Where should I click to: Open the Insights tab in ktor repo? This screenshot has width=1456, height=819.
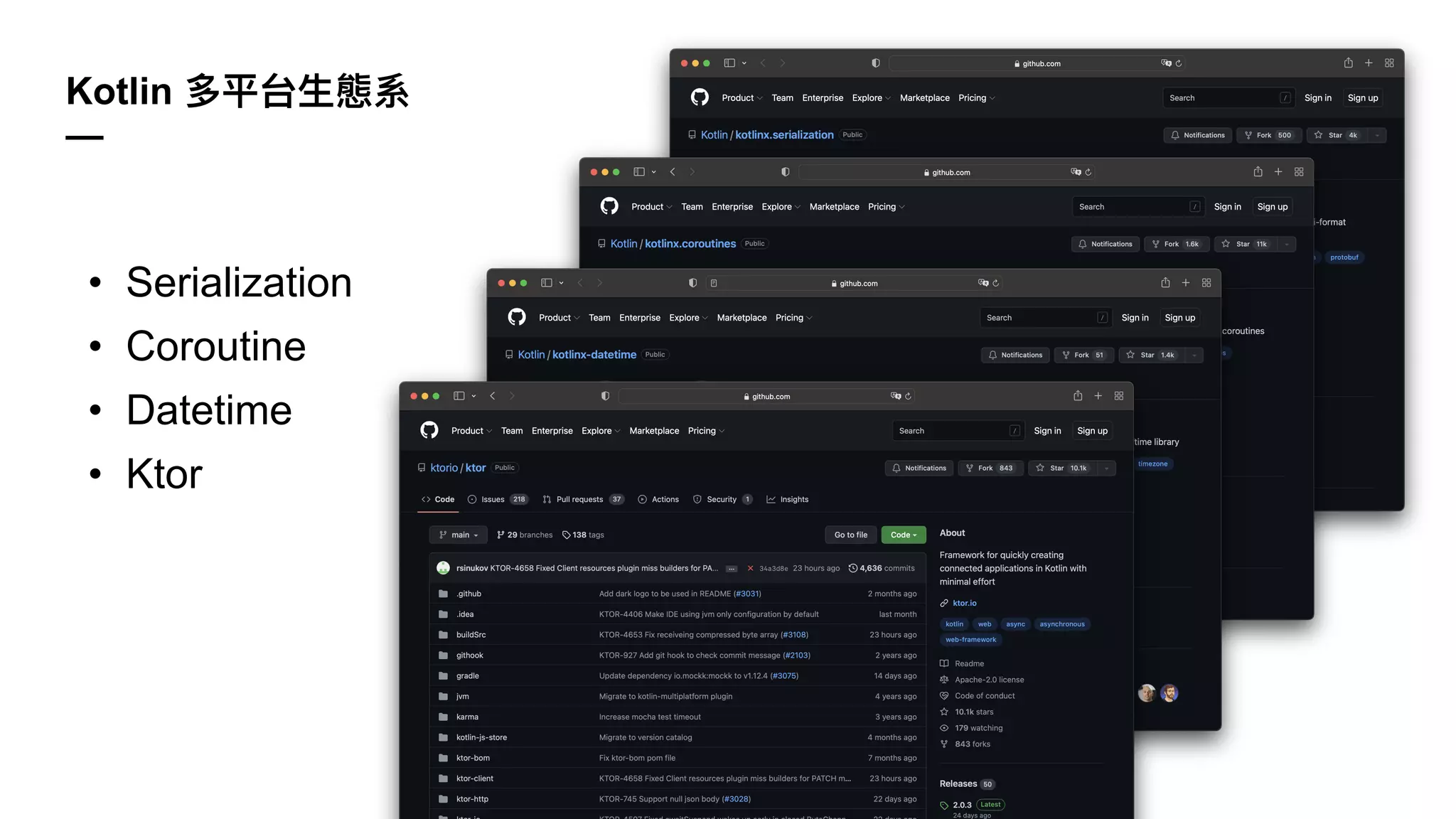(x=787, y=499)
